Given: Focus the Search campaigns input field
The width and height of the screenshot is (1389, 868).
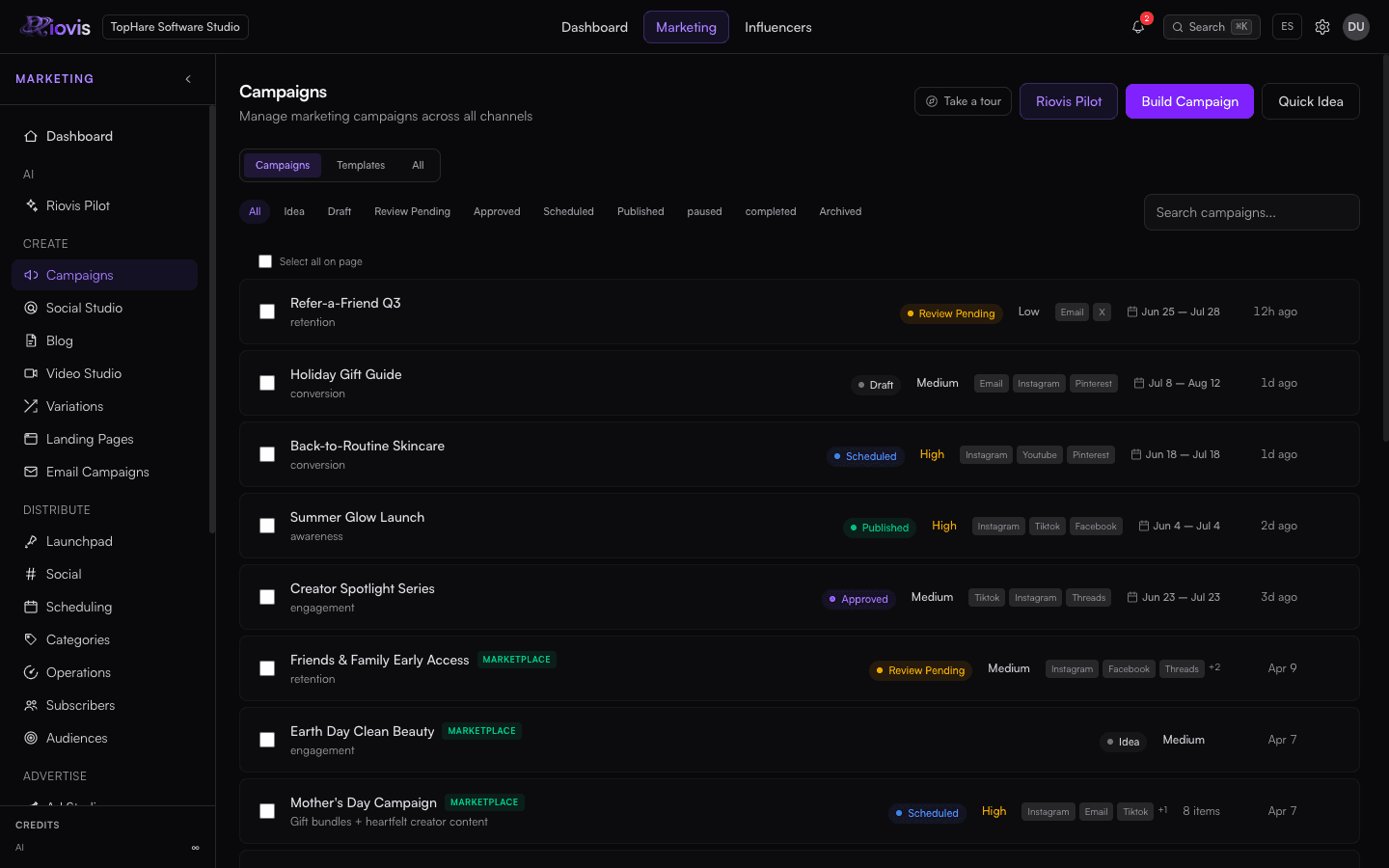Looking at the screenshot, I should point(1251,212).
